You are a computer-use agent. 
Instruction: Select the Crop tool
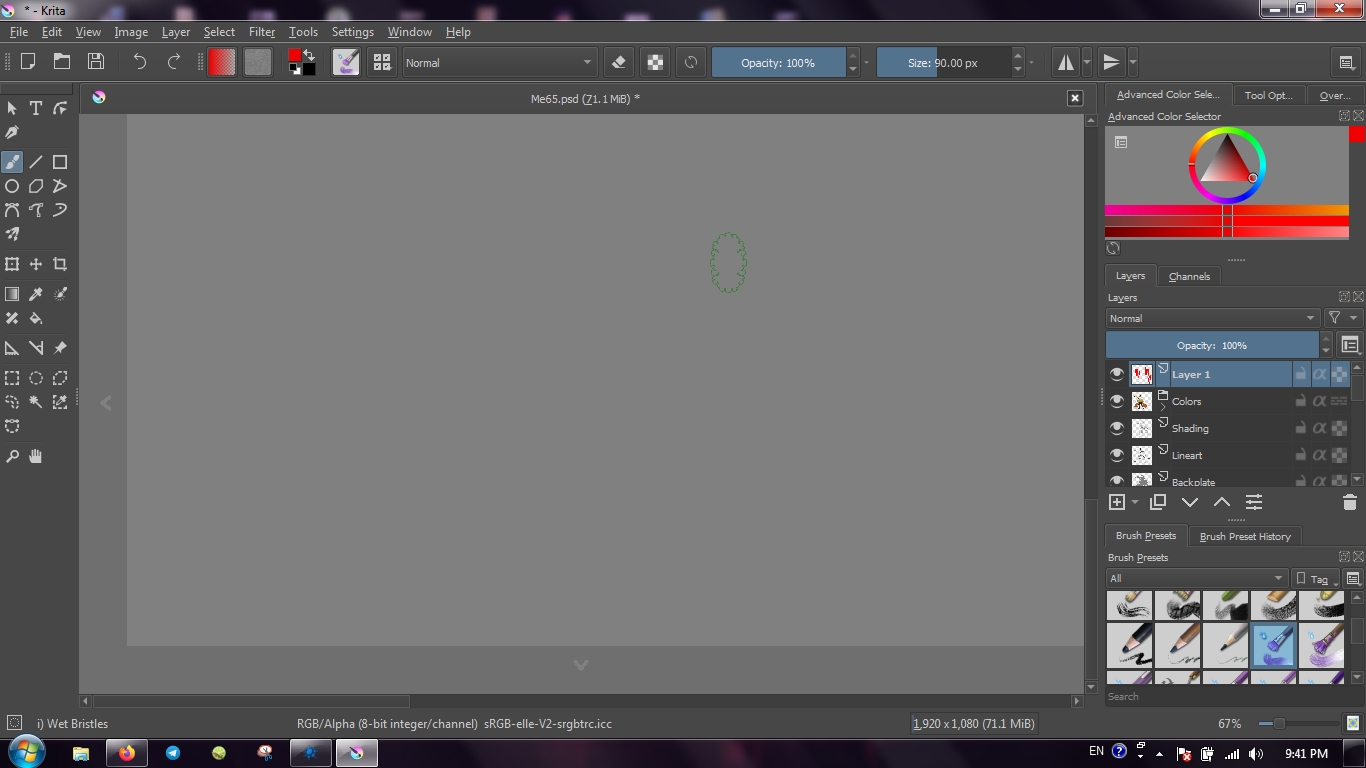coord(60,264)
